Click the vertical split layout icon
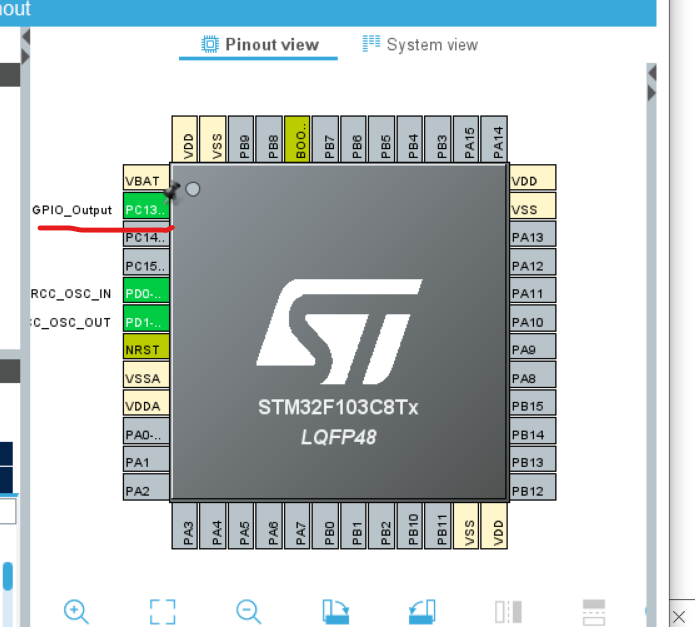695x627 pixels. pyautogui.click(x=508, y=611)
